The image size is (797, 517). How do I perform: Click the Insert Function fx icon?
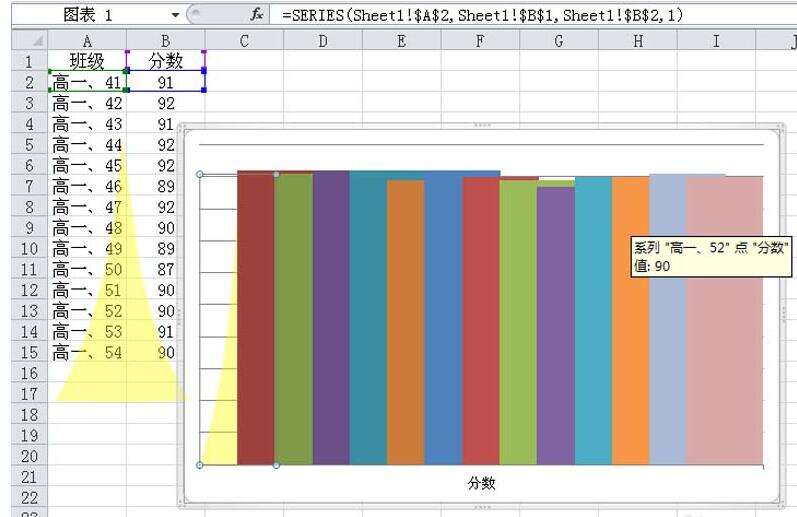click(x=257, y=15)
